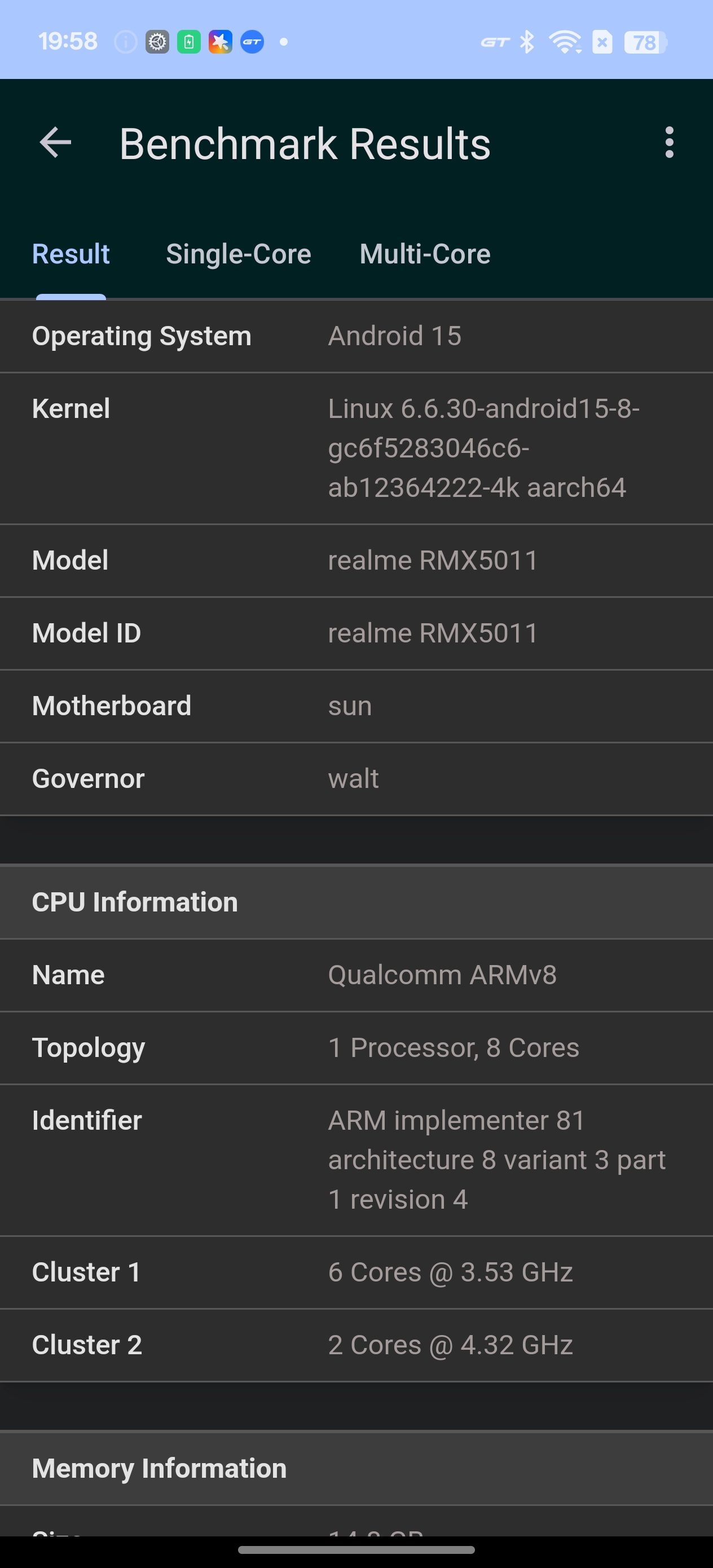Tap the info circle status icon

(x=125, y=42)
